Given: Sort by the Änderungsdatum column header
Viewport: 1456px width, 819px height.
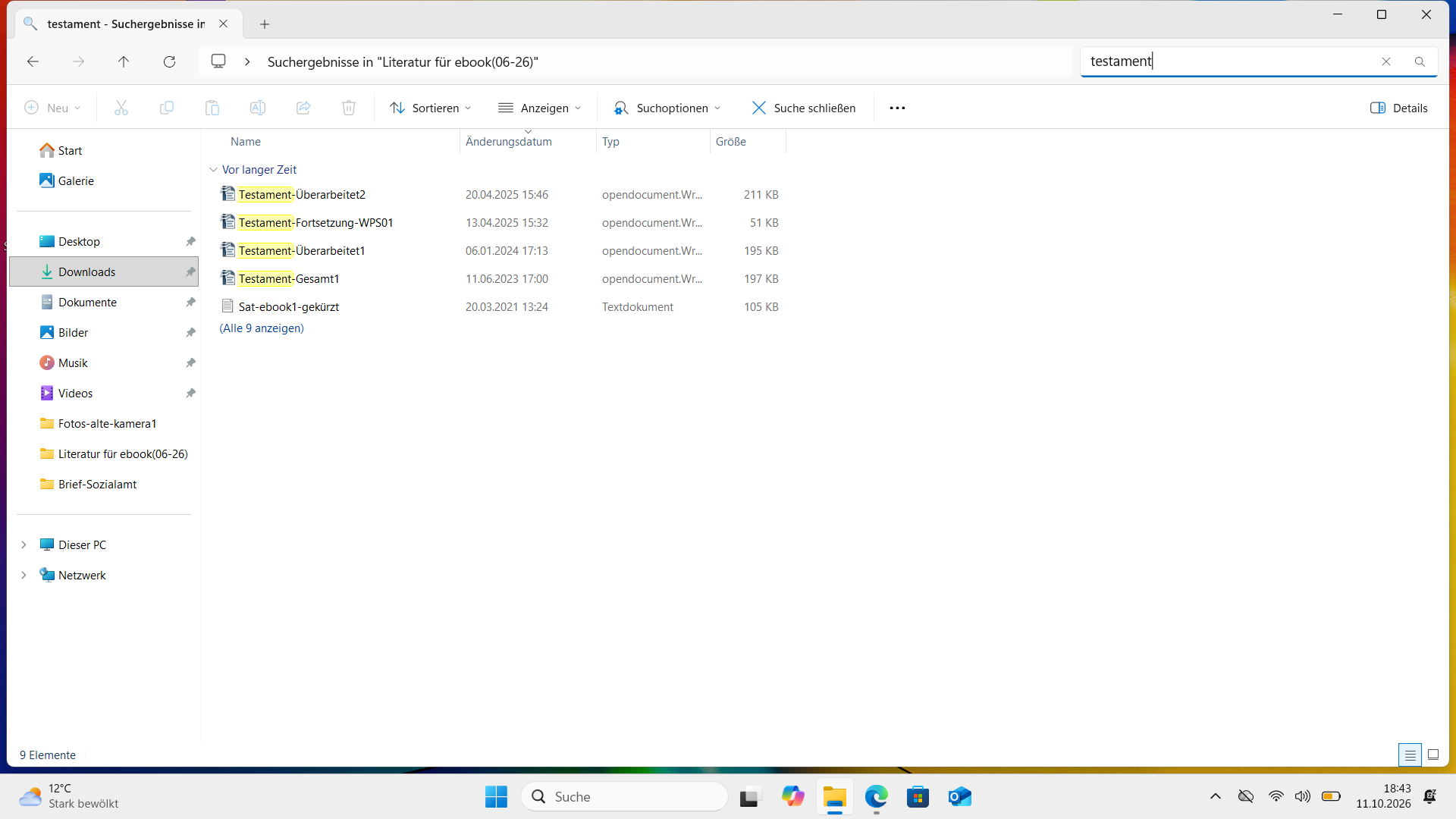Looking at the screenshot, I should [x=509, y=142].
